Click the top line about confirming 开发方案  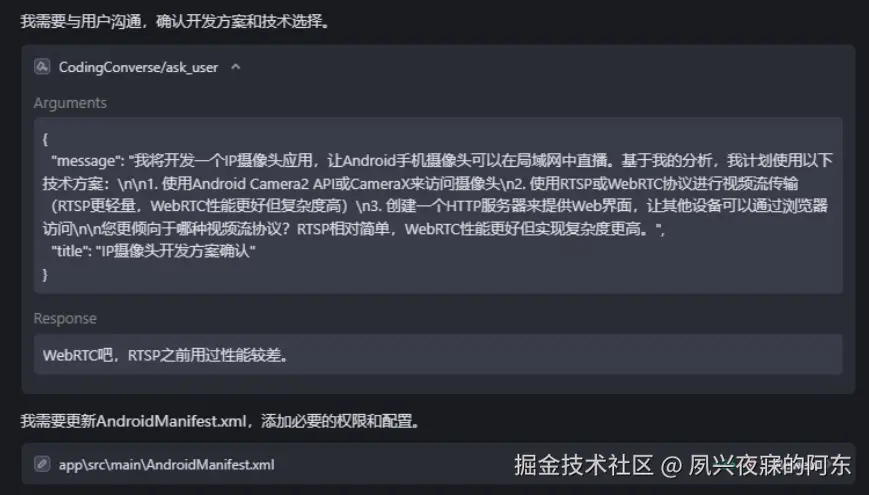point(175,22)
